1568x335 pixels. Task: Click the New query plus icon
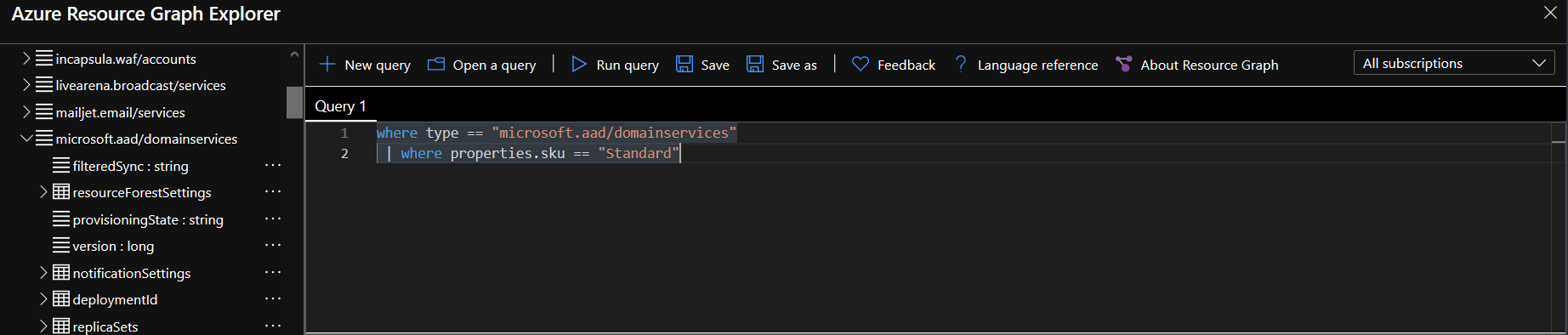(x=327, y=64)
